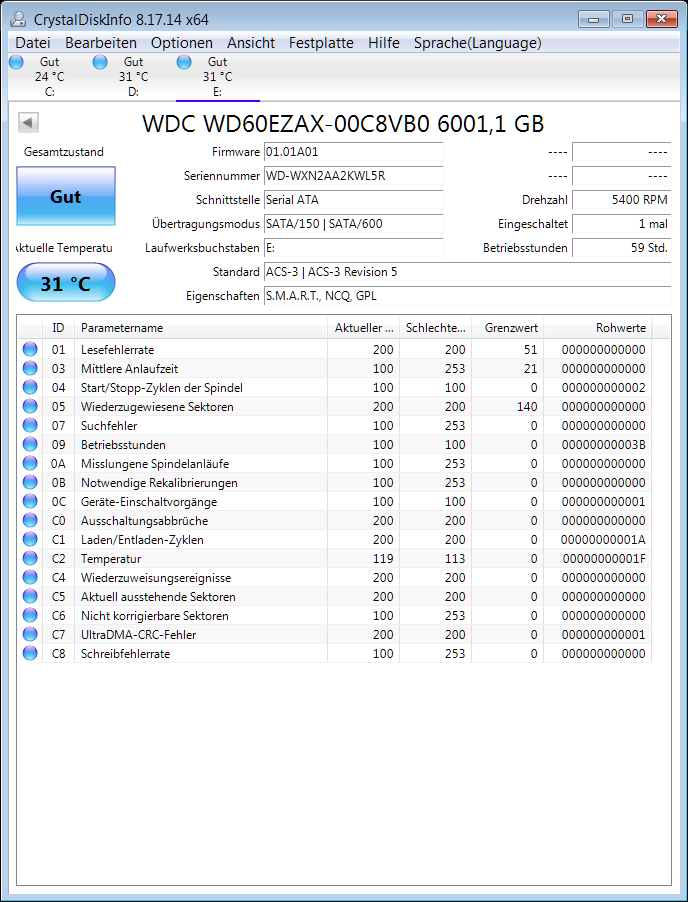Click the Firmware field 01.01A01
Viewport: 688px width, 902px height.
click(x=353, y=152)
